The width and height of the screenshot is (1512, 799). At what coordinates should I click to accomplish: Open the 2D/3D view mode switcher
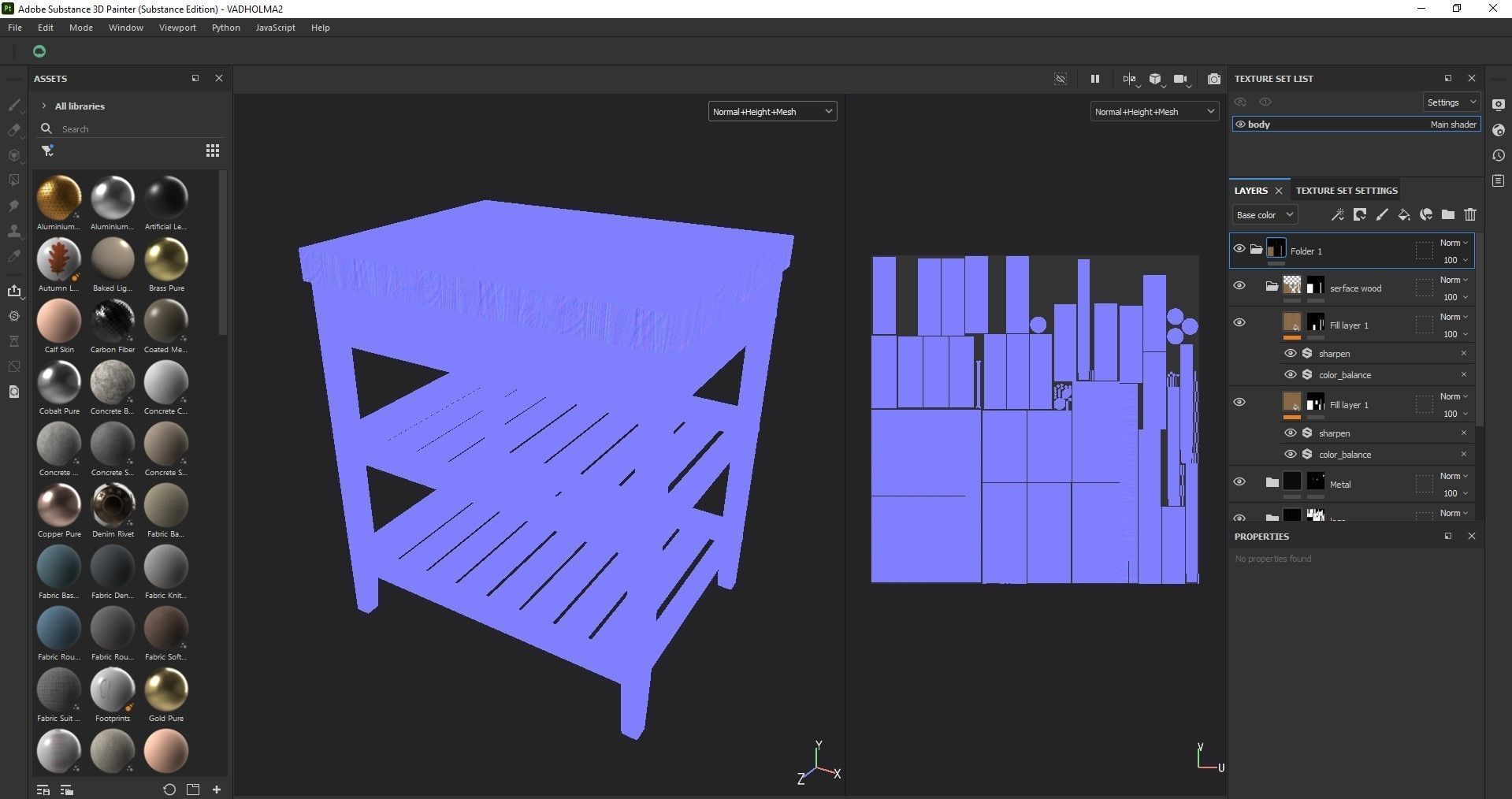click(x=1131, y=79)
